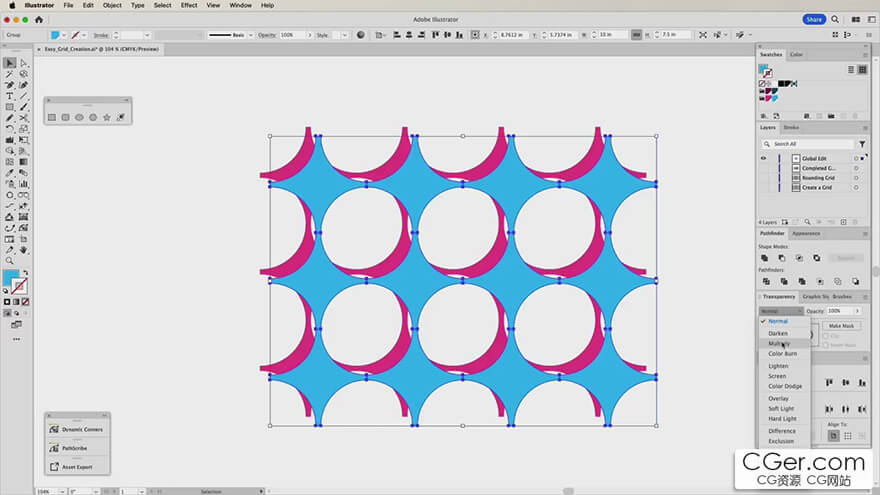Viewport: 880px width, 495px height.
Task: Open the Basic brush definition dropdown
Action: [250, 35]
